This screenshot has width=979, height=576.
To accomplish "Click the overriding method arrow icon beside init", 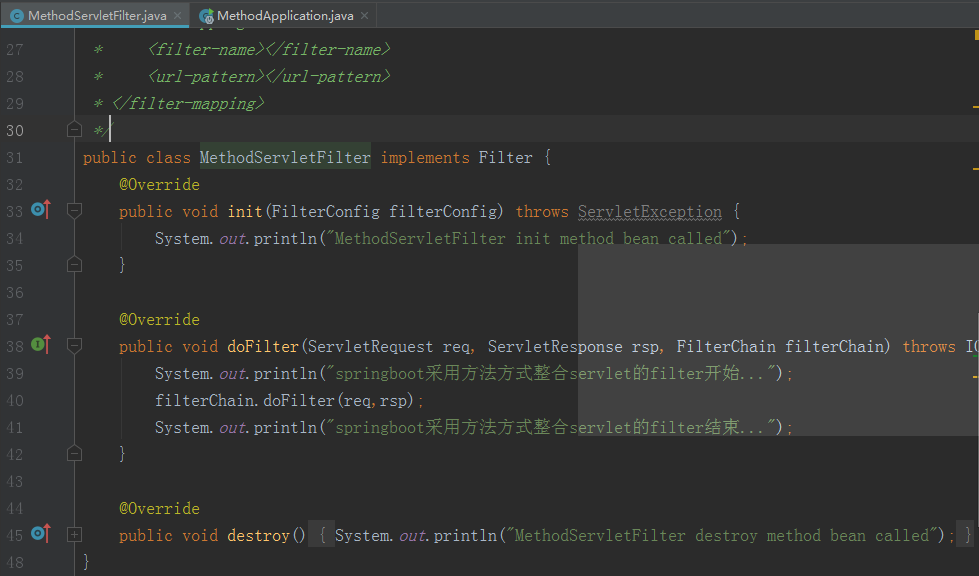I will (x=38, y=210).
